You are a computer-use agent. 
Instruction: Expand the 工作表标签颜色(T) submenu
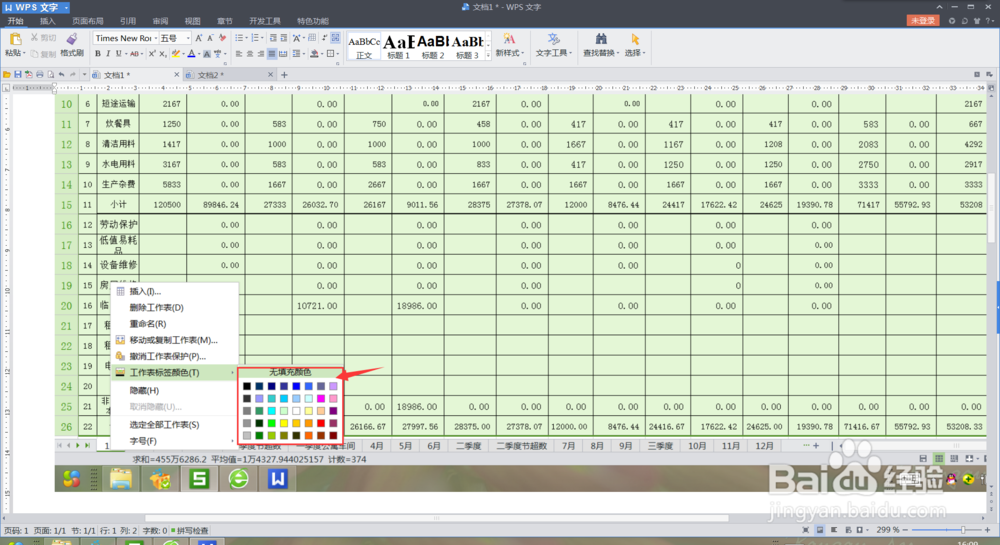pos(174,373)
